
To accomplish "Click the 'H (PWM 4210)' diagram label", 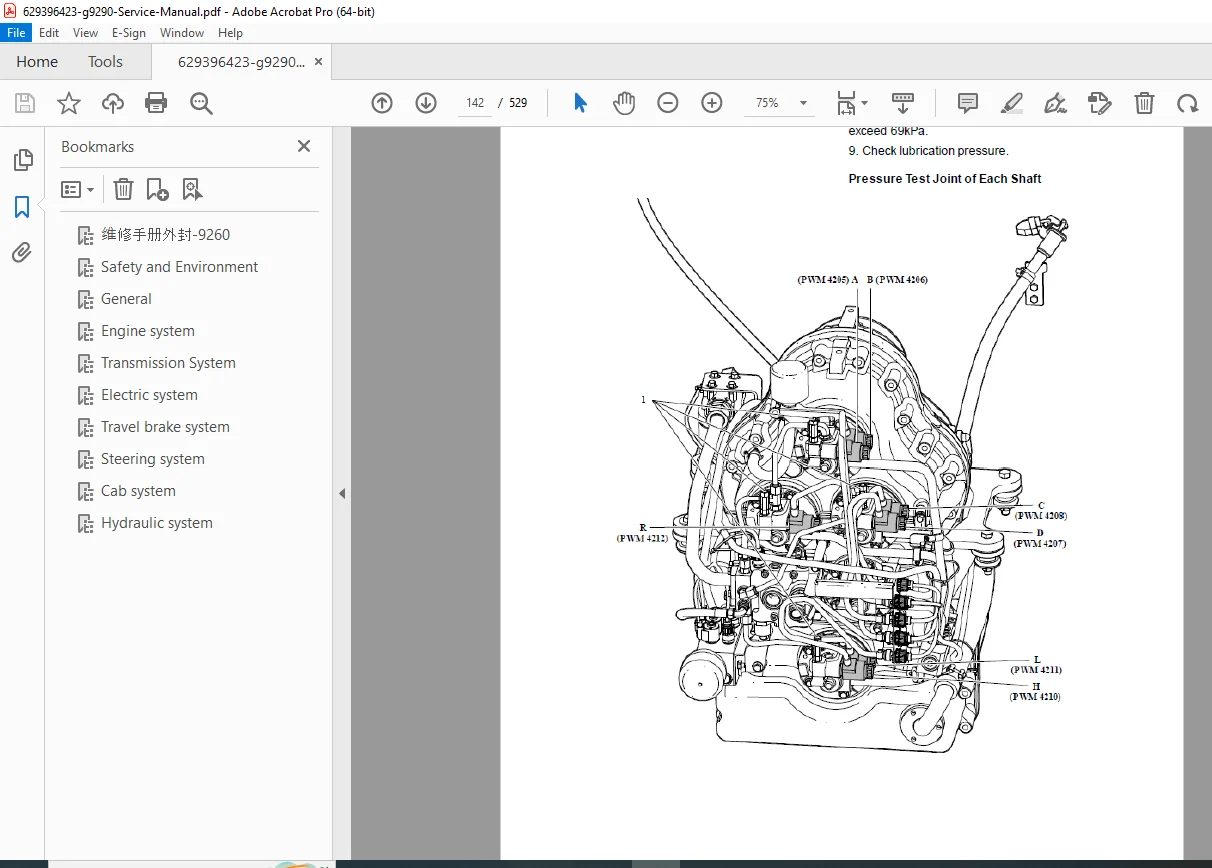I will click(1035, 691).
